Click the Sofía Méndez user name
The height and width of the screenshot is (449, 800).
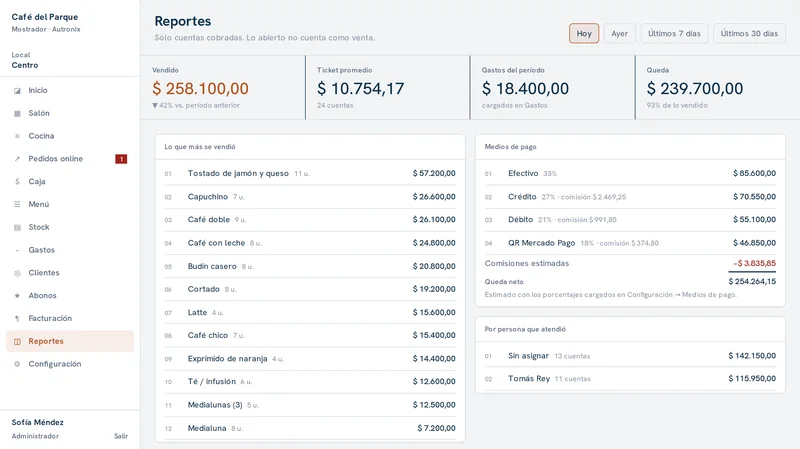click(38, 422)
